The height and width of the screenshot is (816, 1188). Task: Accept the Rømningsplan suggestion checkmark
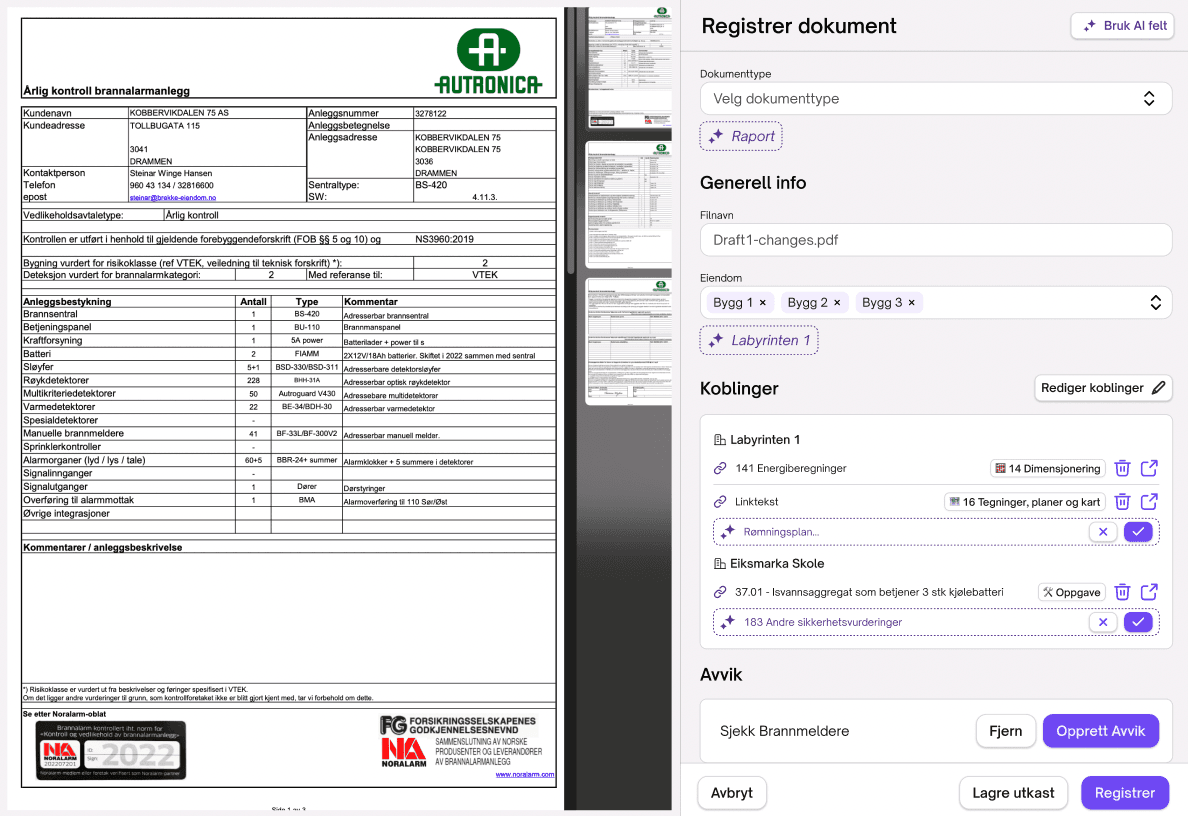click(x=1138, y=532)
